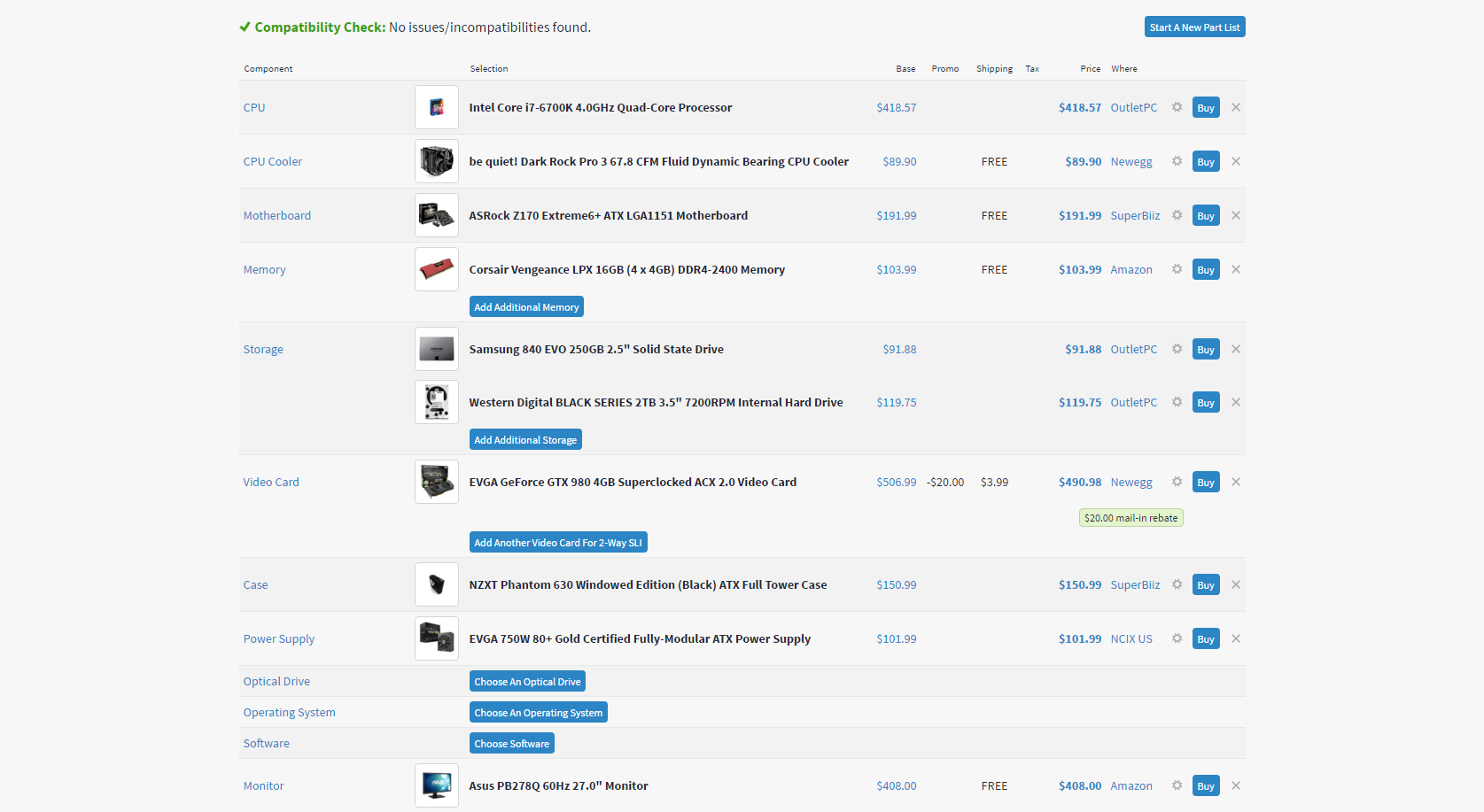The width and height of the screenshot is (1484, 812).
Task: Buy the ASRock Z170 Extreme6+ motherboard
Action: pyautogui.click(x=1206, y=215)
